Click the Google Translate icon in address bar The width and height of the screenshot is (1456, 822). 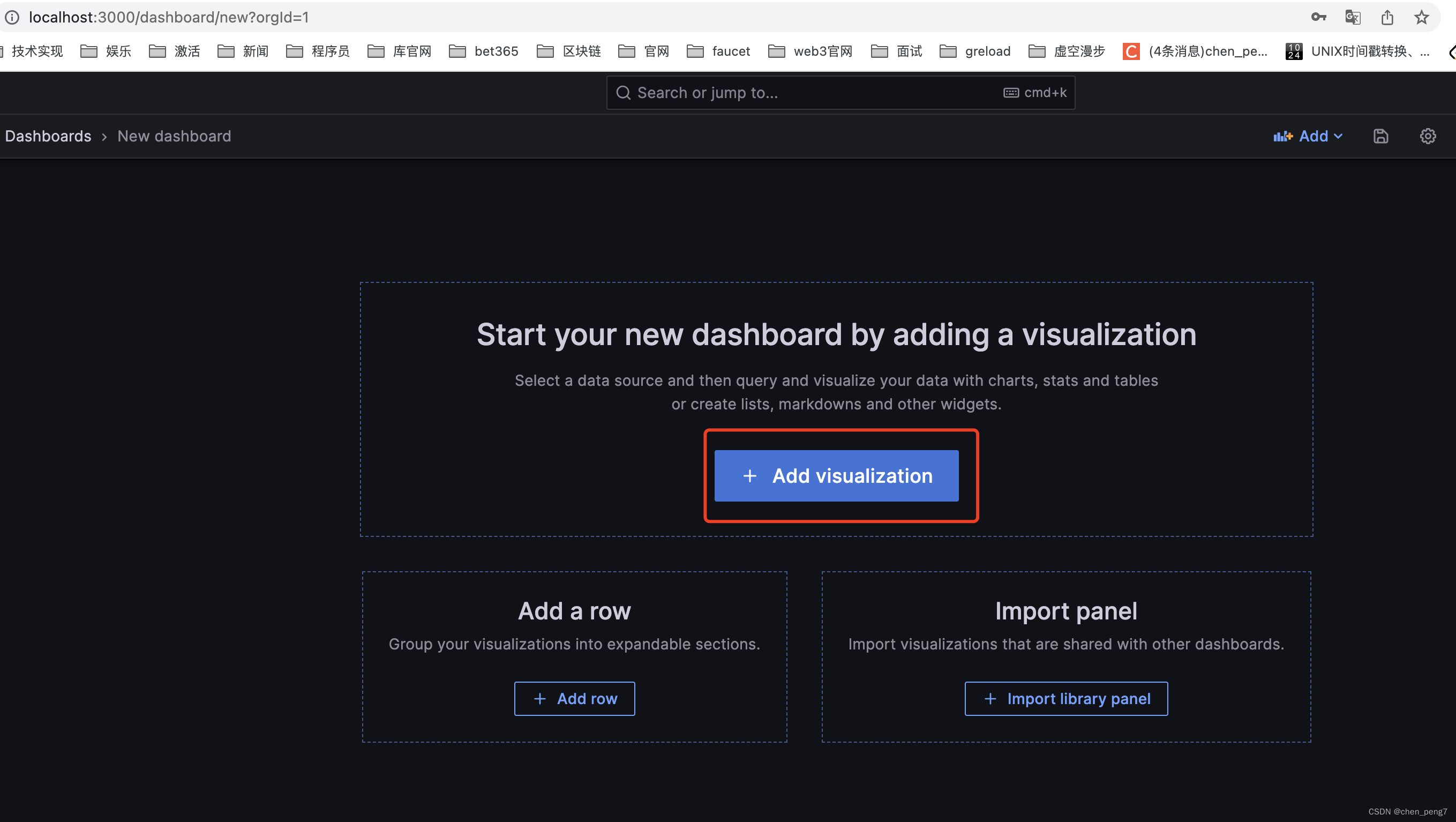click(x=1353, y=17)
